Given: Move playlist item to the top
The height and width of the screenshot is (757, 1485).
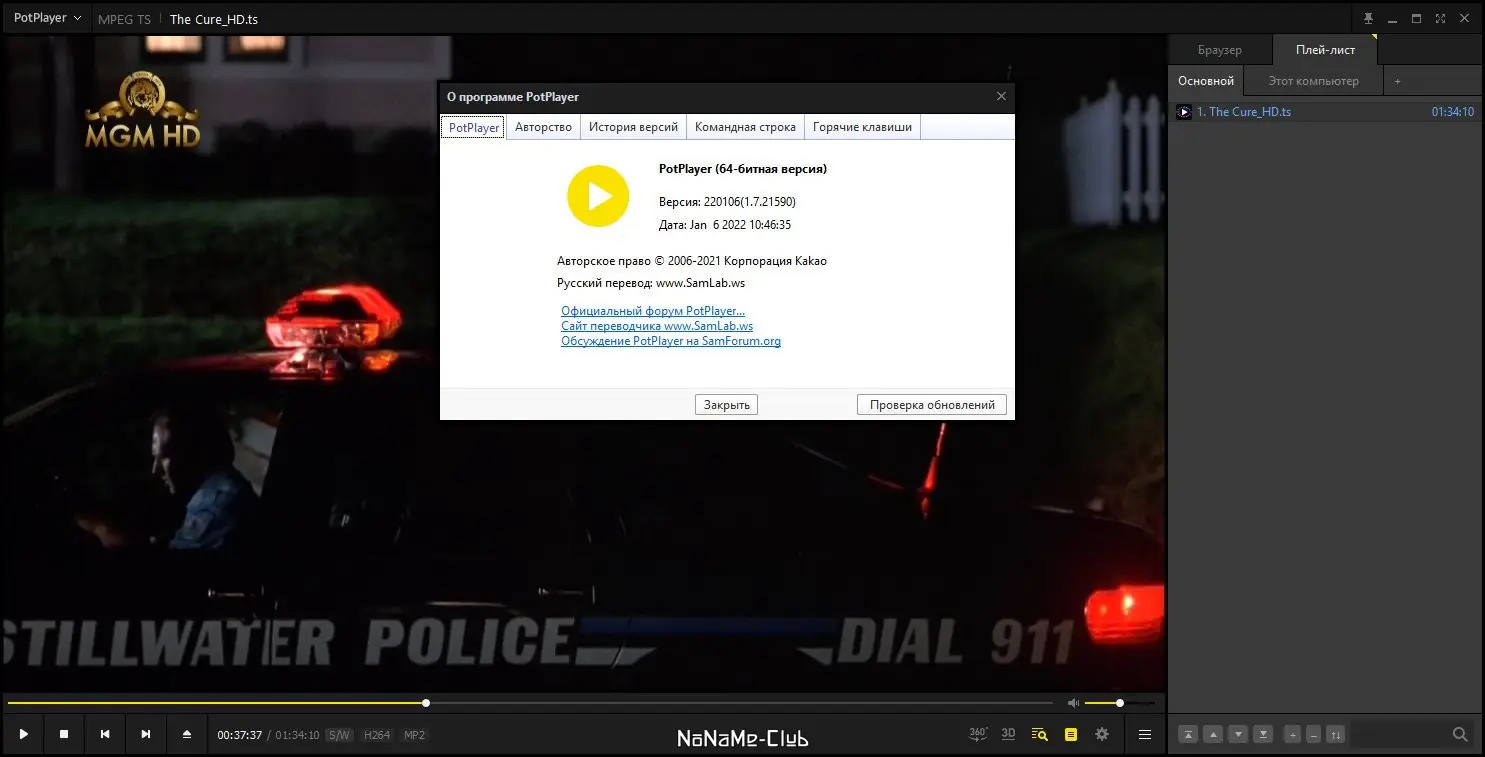Looking at the screenshot, I should pos(1188,735).
